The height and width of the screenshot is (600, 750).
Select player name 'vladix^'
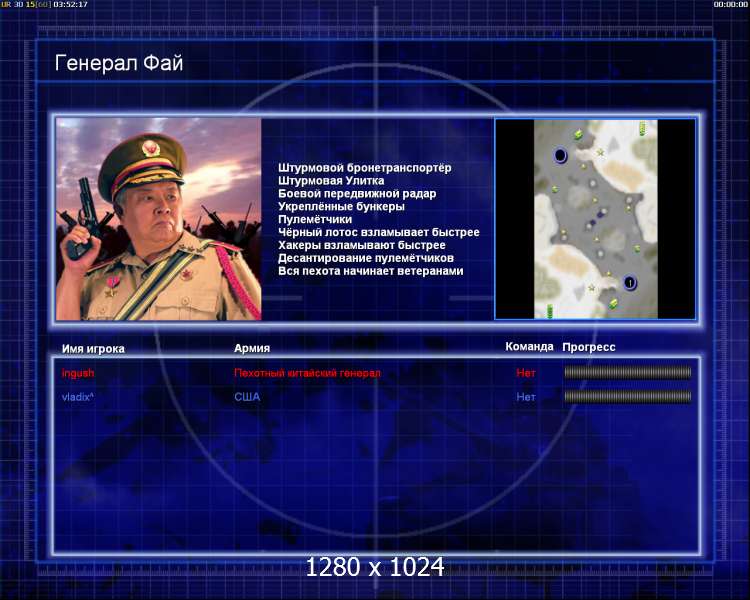click(x=77, y=397)
